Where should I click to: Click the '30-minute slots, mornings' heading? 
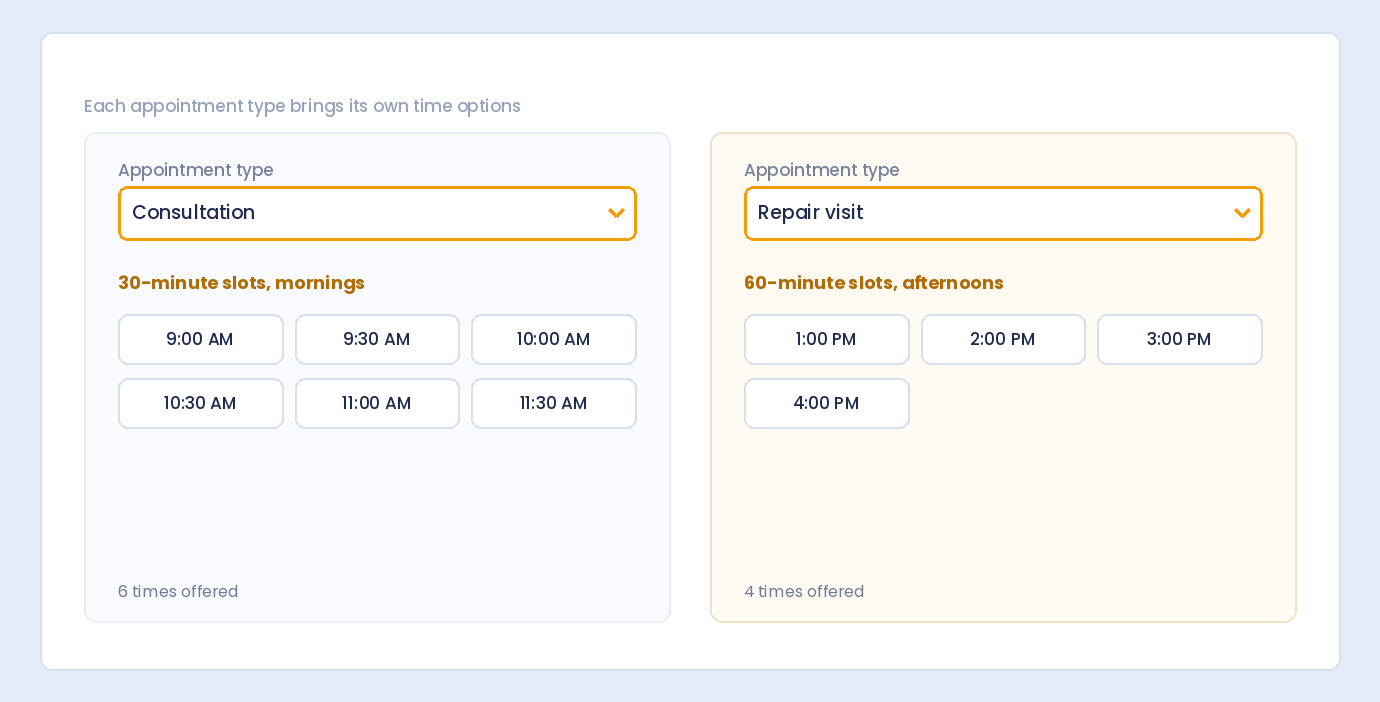pos(241,283)
